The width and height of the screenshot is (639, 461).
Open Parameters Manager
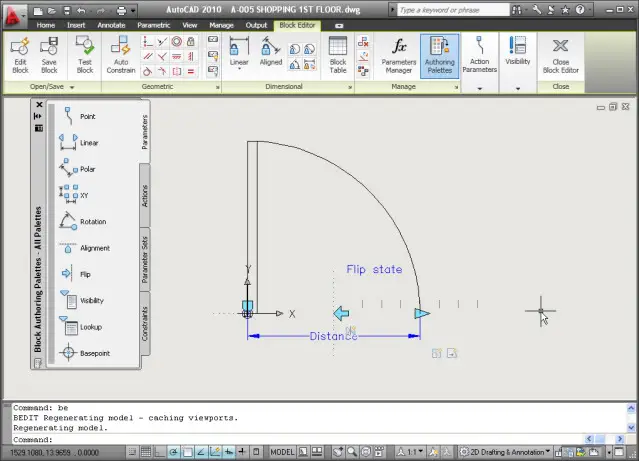tap(399, 56)
